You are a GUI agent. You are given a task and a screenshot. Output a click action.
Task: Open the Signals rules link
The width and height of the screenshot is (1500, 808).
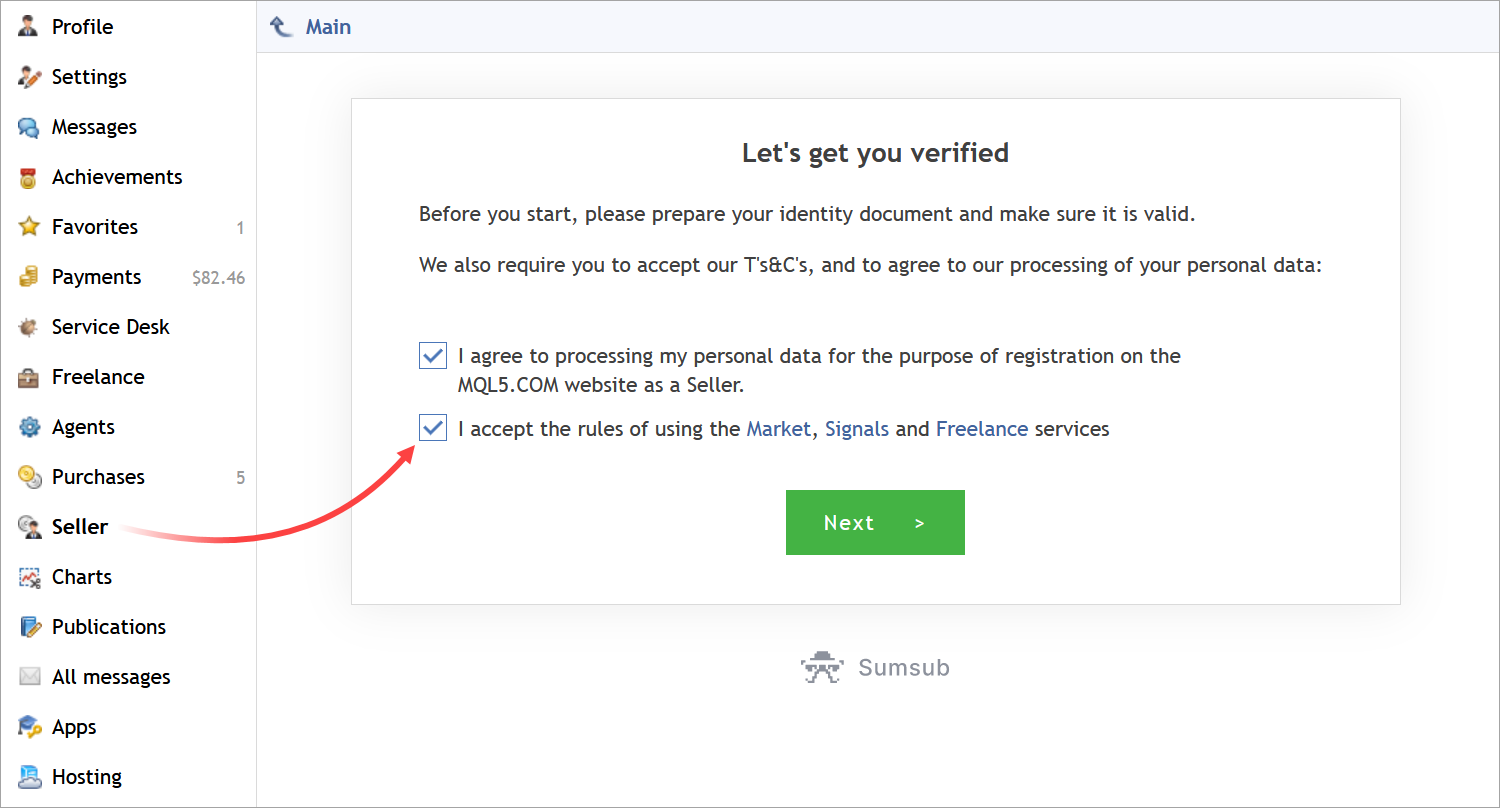[856, 429]
